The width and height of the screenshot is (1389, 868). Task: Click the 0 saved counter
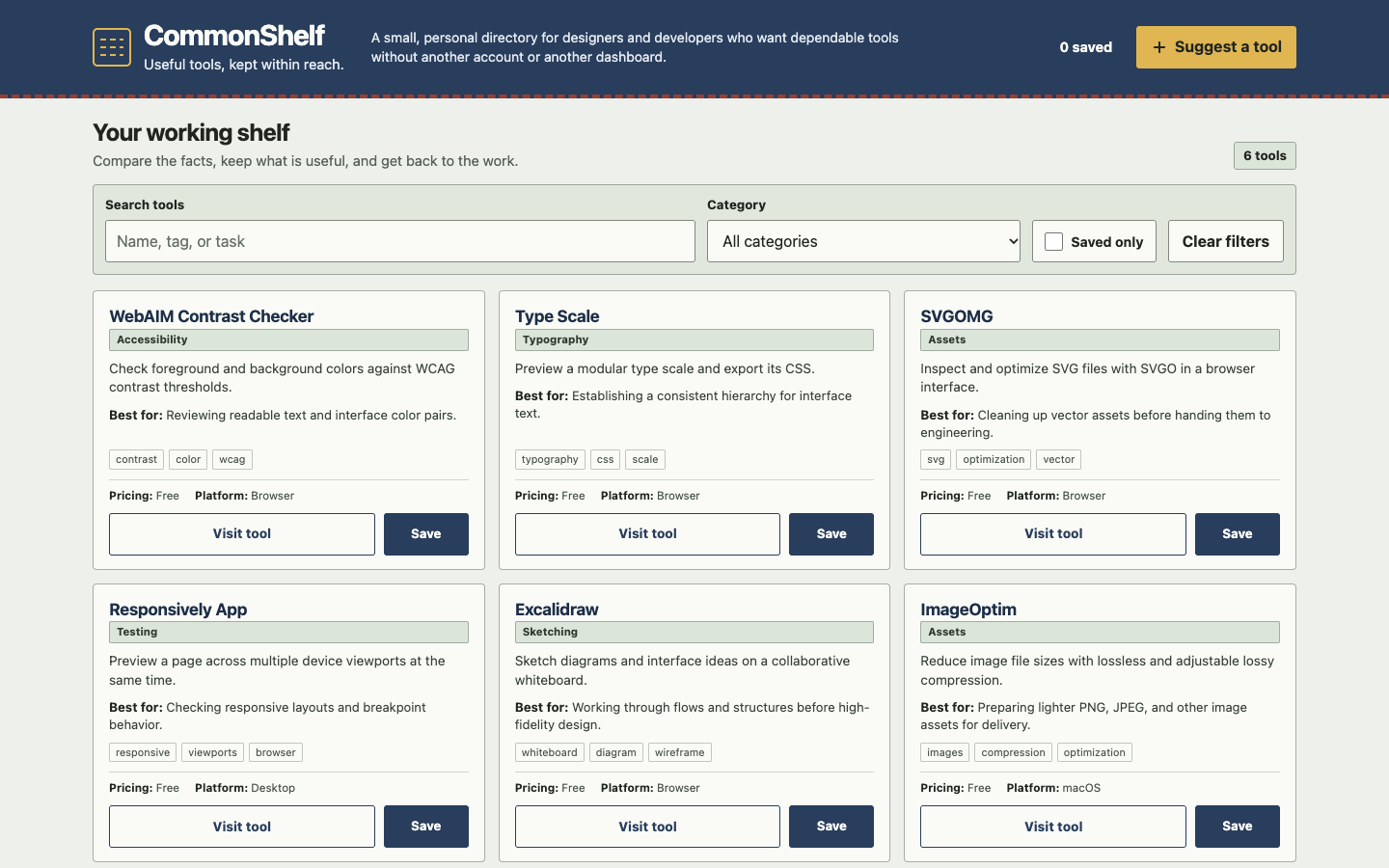point(1086,47)
